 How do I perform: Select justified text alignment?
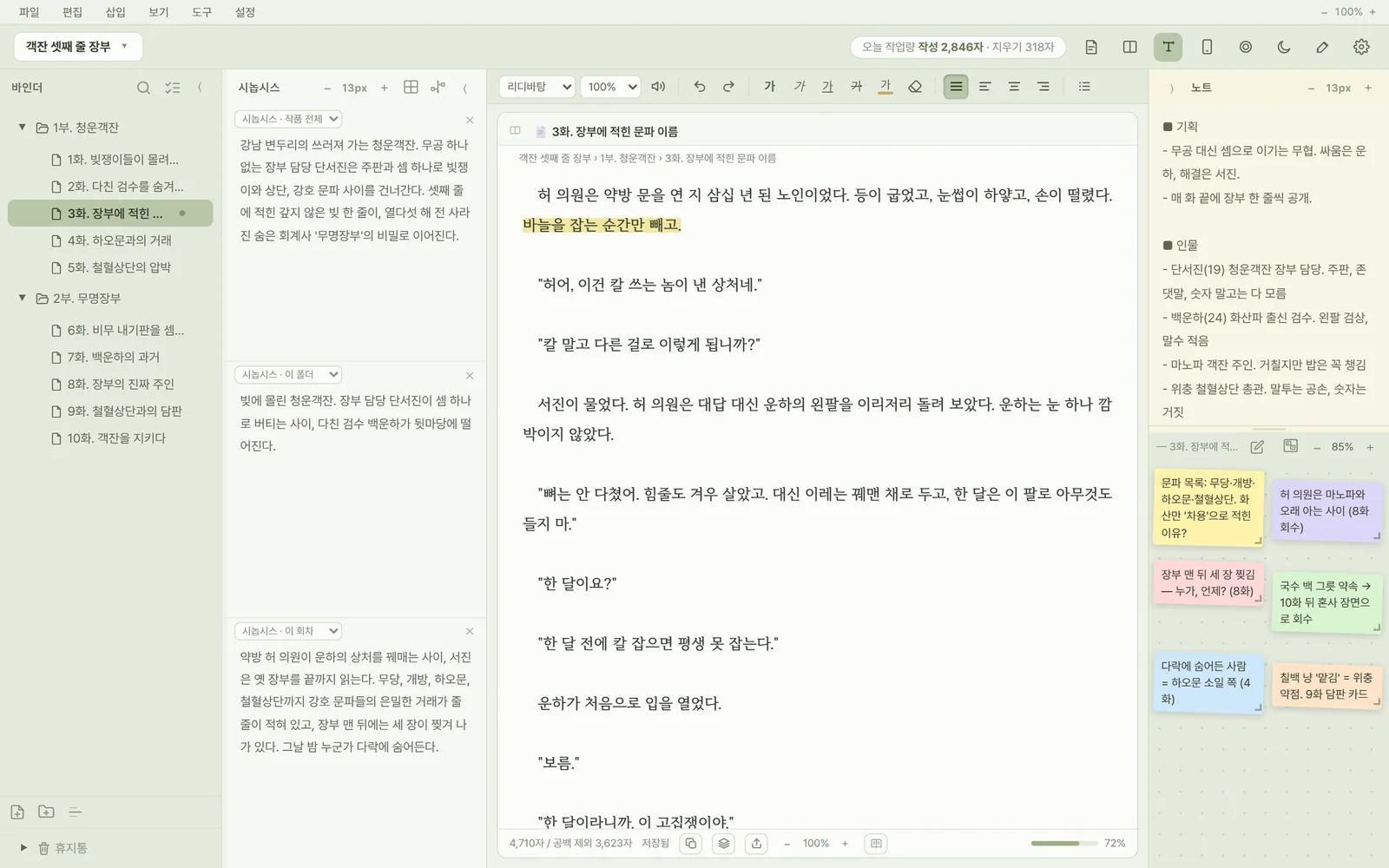point(956,87)
